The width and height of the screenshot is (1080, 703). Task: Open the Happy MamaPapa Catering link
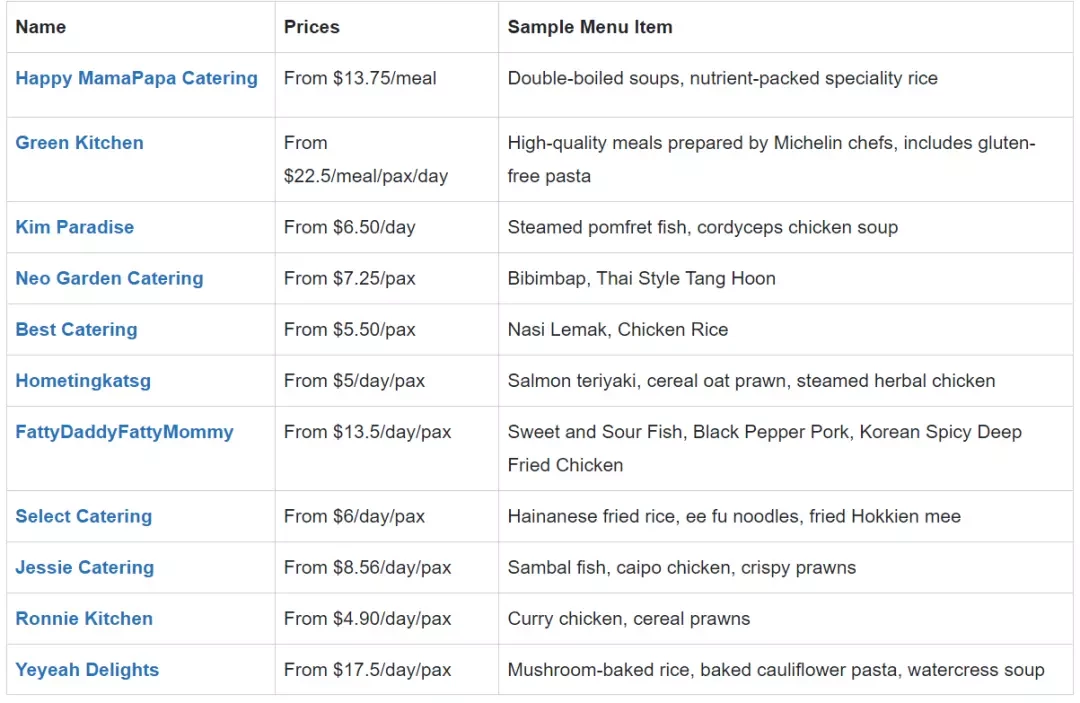[x=136, y=78]
